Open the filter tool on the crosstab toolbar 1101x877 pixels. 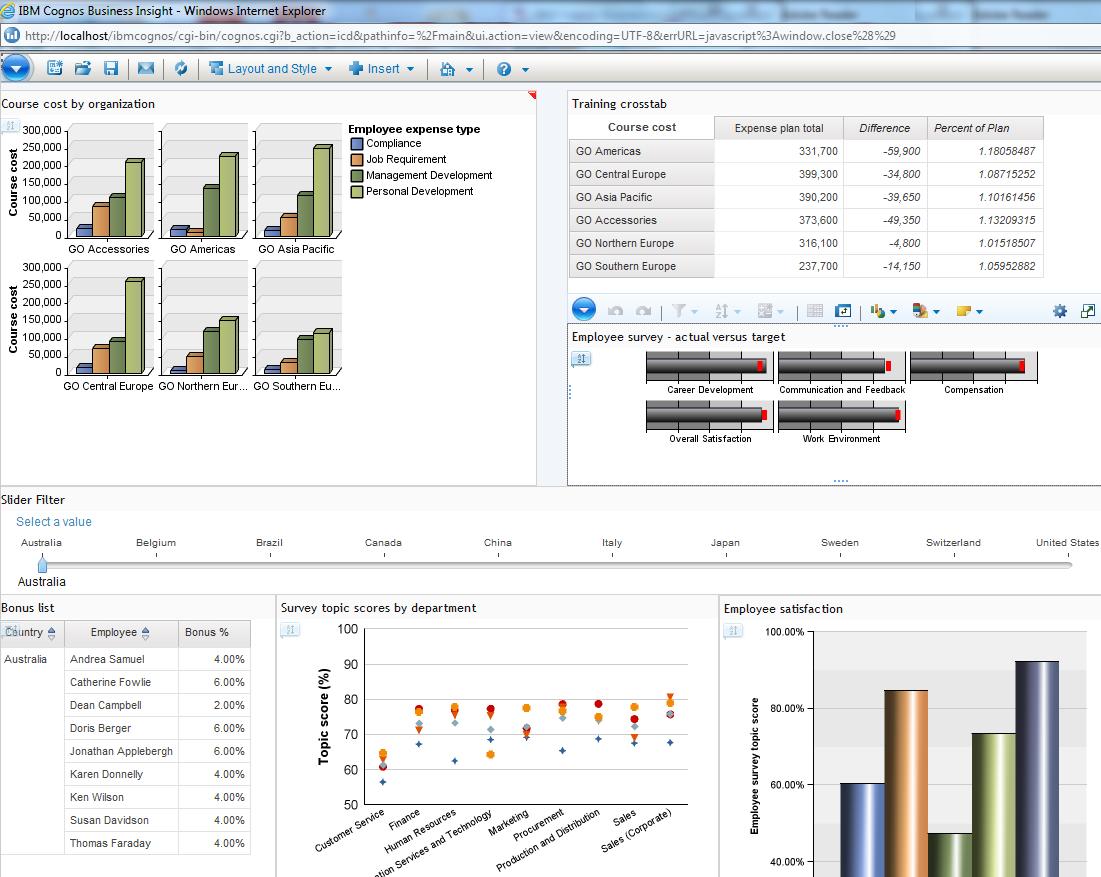coord(681,311)
